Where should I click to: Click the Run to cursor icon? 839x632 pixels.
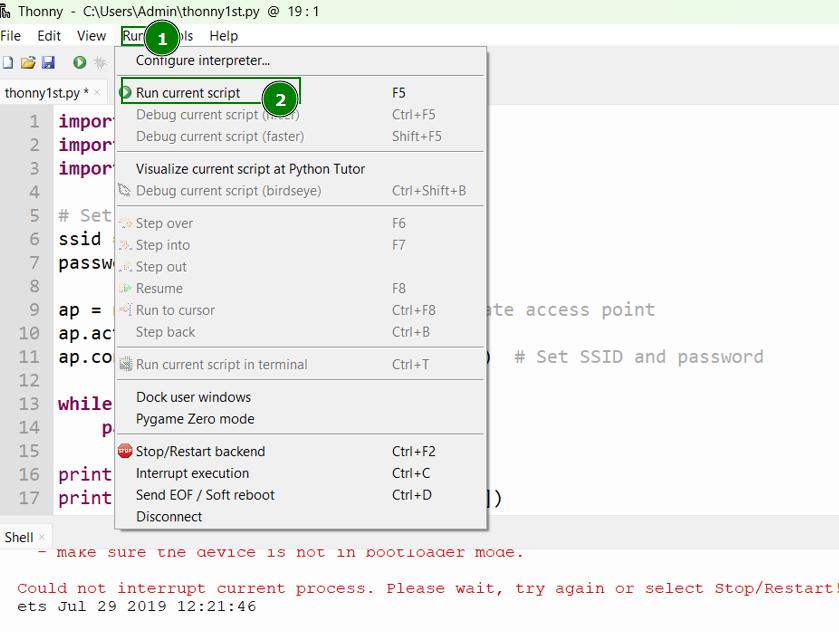coord(125,310)
